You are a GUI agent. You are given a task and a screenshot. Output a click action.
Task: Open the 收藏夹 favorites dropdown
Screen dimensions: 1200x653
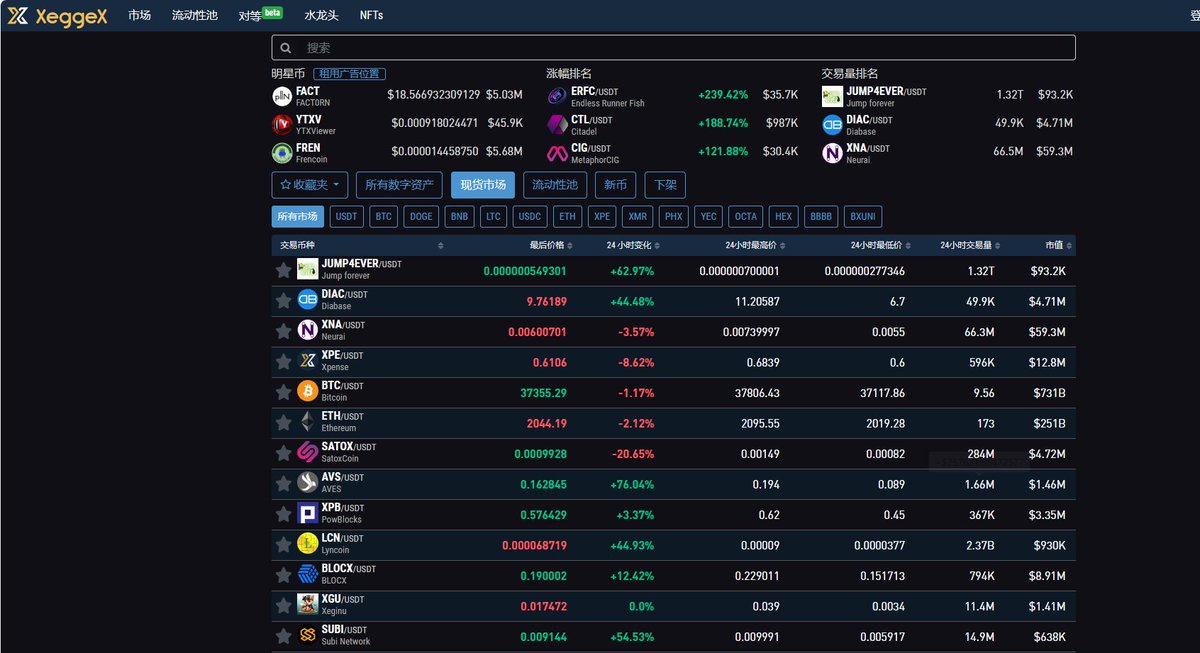click(x=309, y=185)
